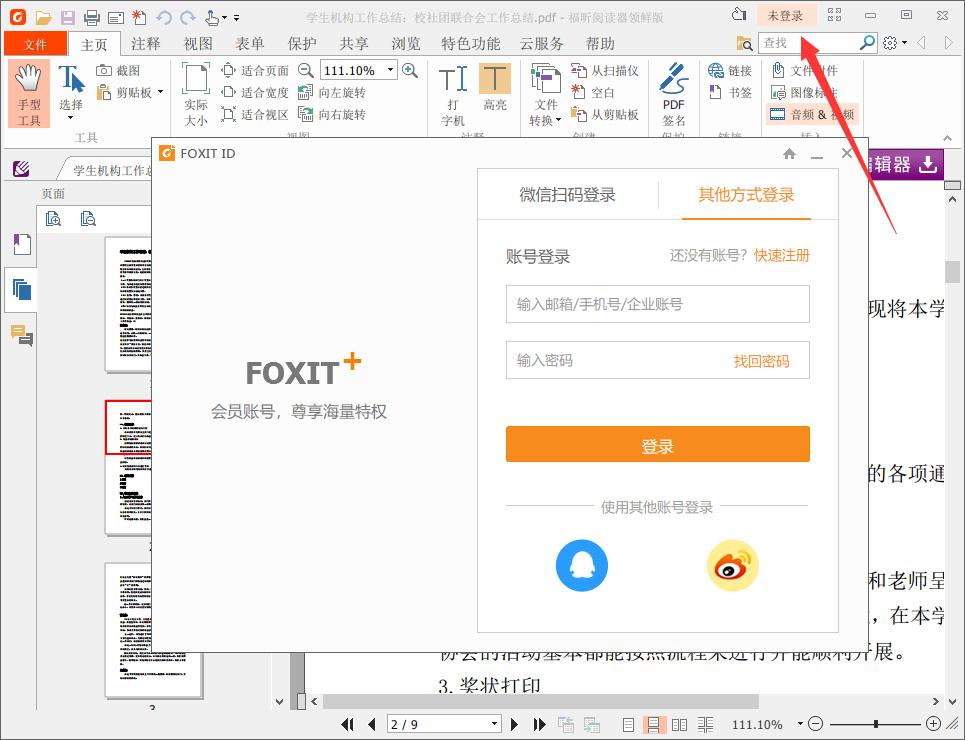Sign in with the QQ account icon
This screenshot has height=740, width=965.
point(582,565)
